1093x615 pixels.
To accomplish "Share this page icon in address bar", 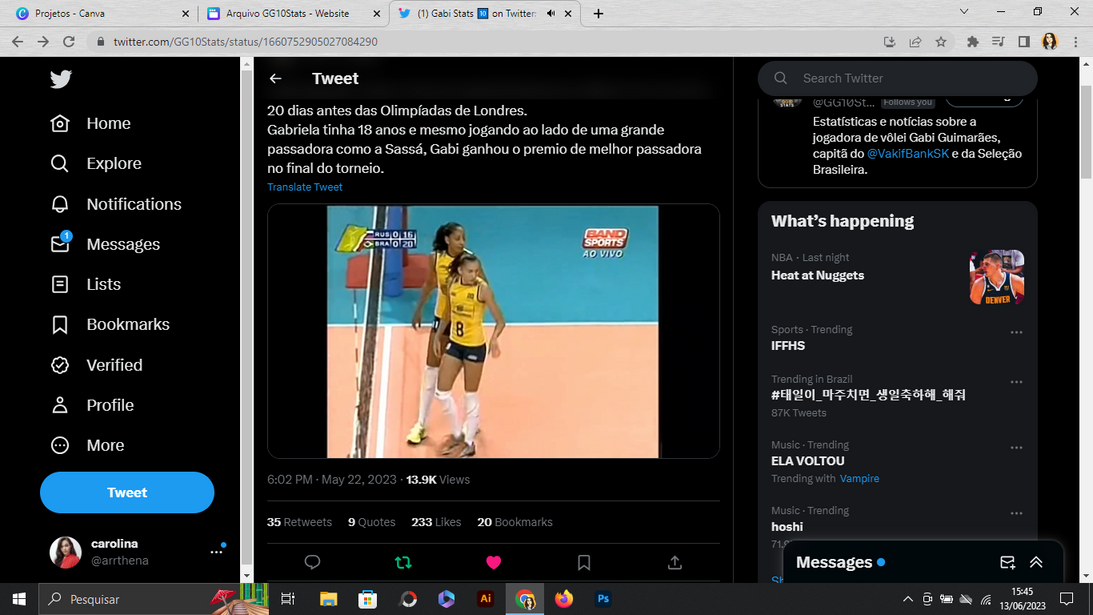I will (915, 42).
